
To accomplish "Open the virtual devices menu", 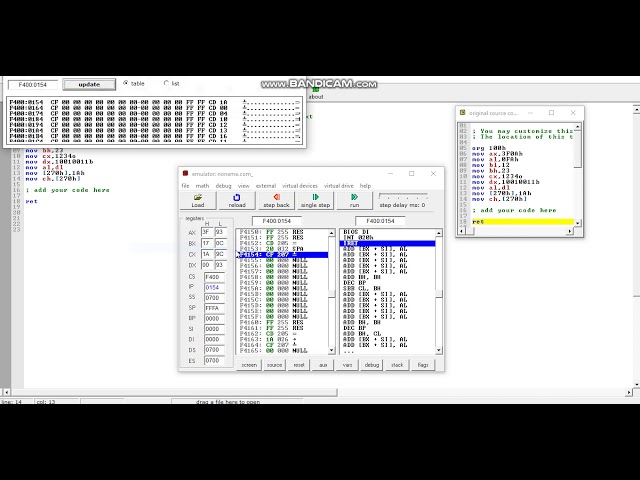I will [300, 186].
